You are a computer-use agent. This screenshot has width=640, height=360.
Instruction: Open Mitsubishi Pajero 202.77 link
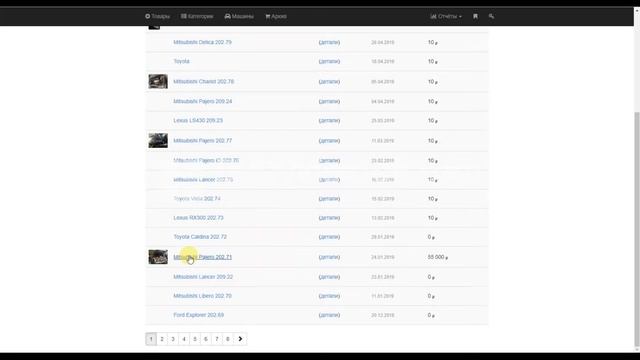pos(202,140)
